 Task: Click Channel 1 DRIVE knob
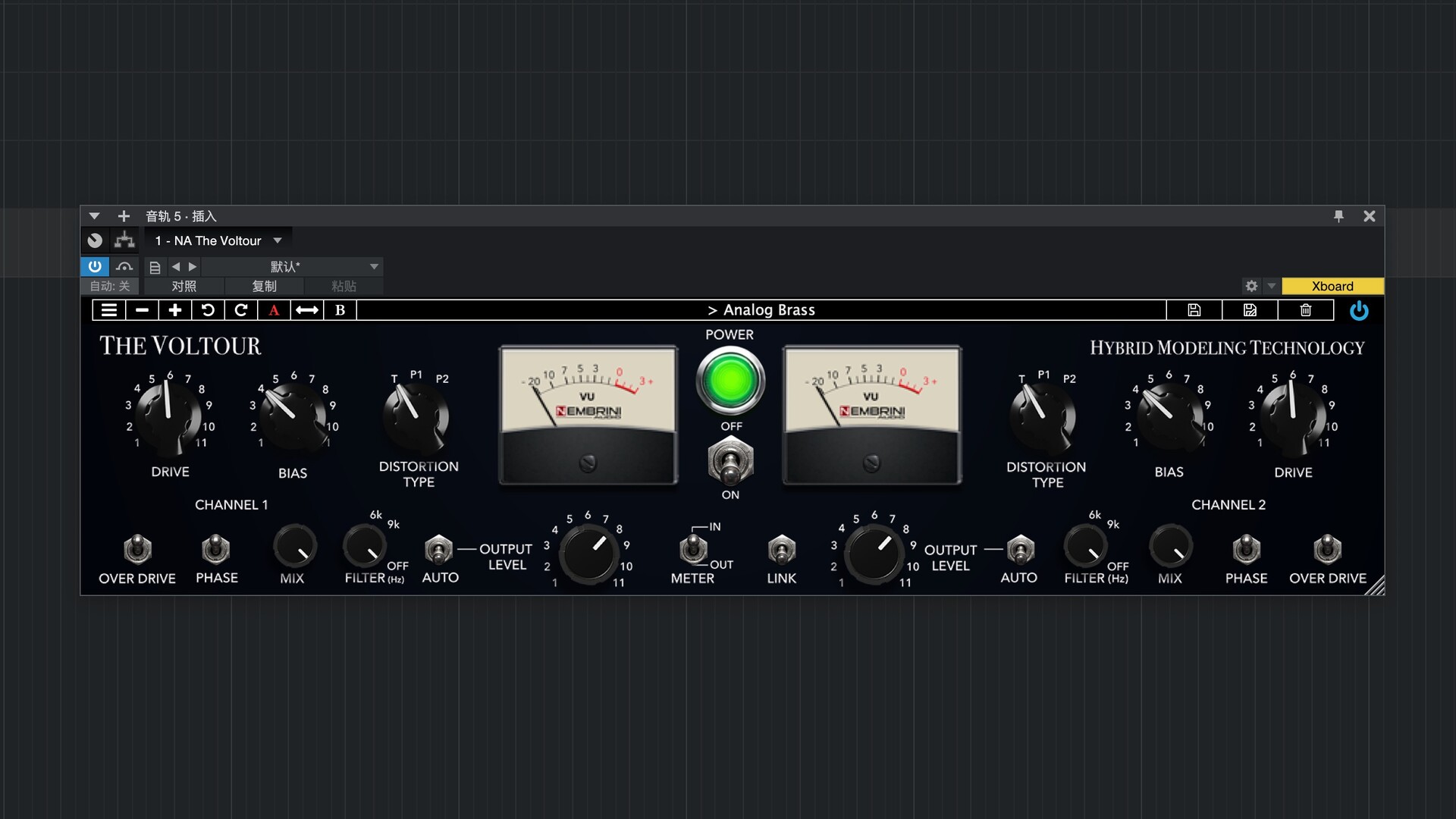[x=168, y=416]
